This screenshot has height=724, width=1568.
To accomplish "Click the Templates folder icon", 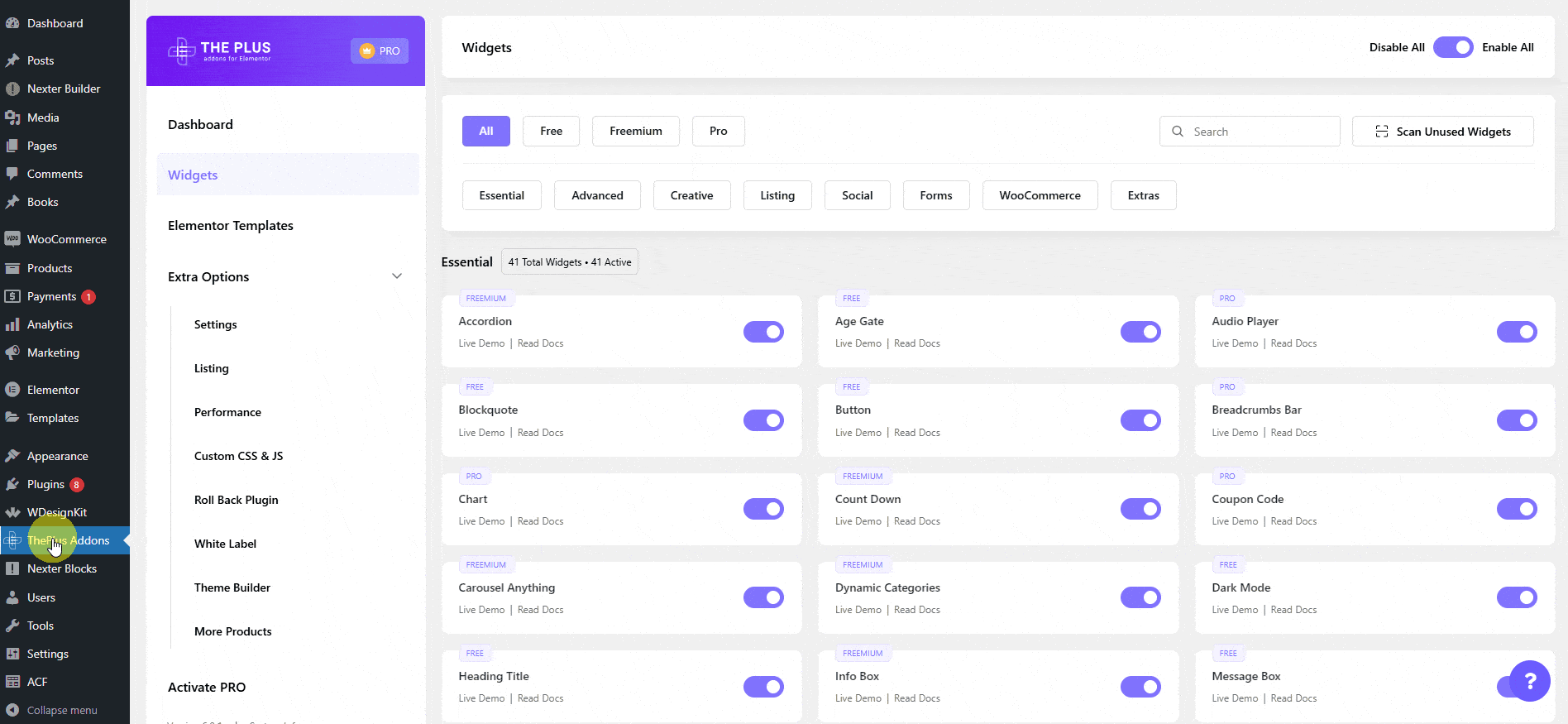I will click(12, 418).
